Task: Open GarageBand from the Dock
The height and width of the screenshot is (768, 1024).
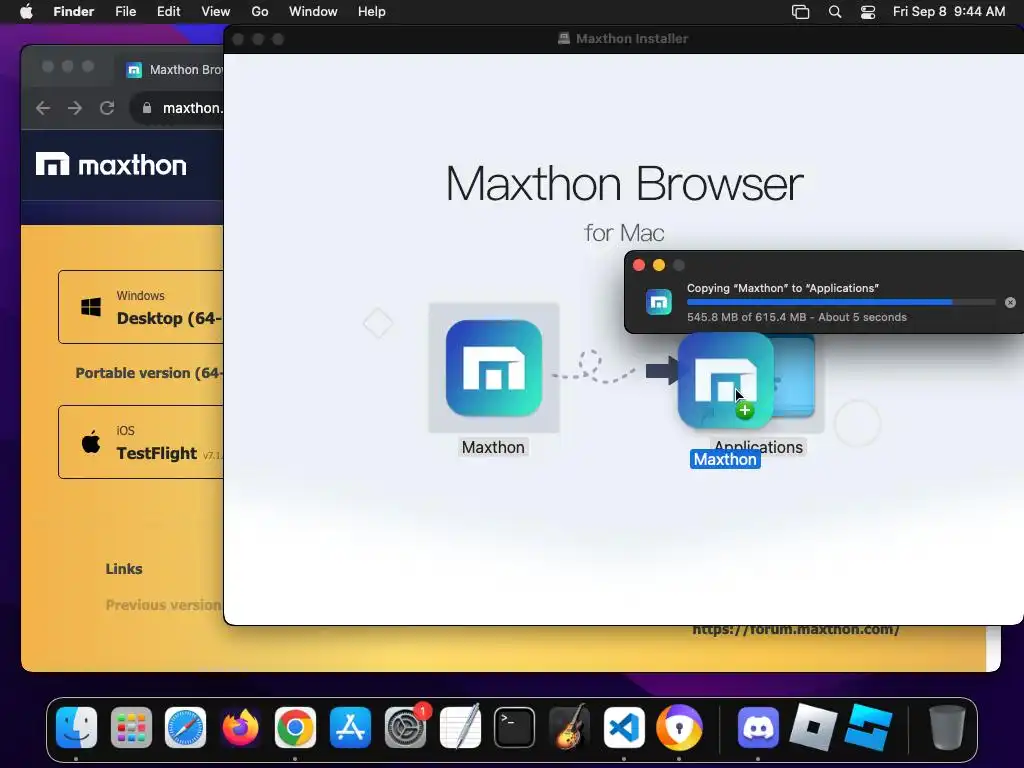Action: (x=569, y=728)
